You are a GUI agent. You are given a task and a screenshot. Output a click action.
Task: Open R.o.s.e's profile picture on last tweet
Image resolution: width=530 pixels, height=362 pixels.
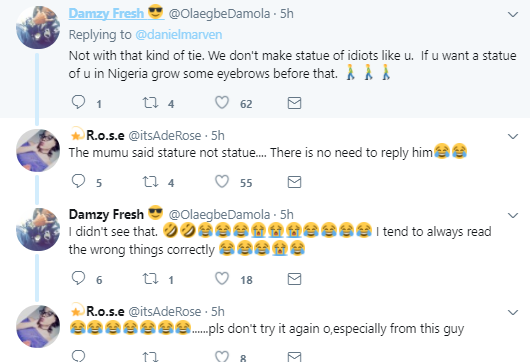(38, 327)
